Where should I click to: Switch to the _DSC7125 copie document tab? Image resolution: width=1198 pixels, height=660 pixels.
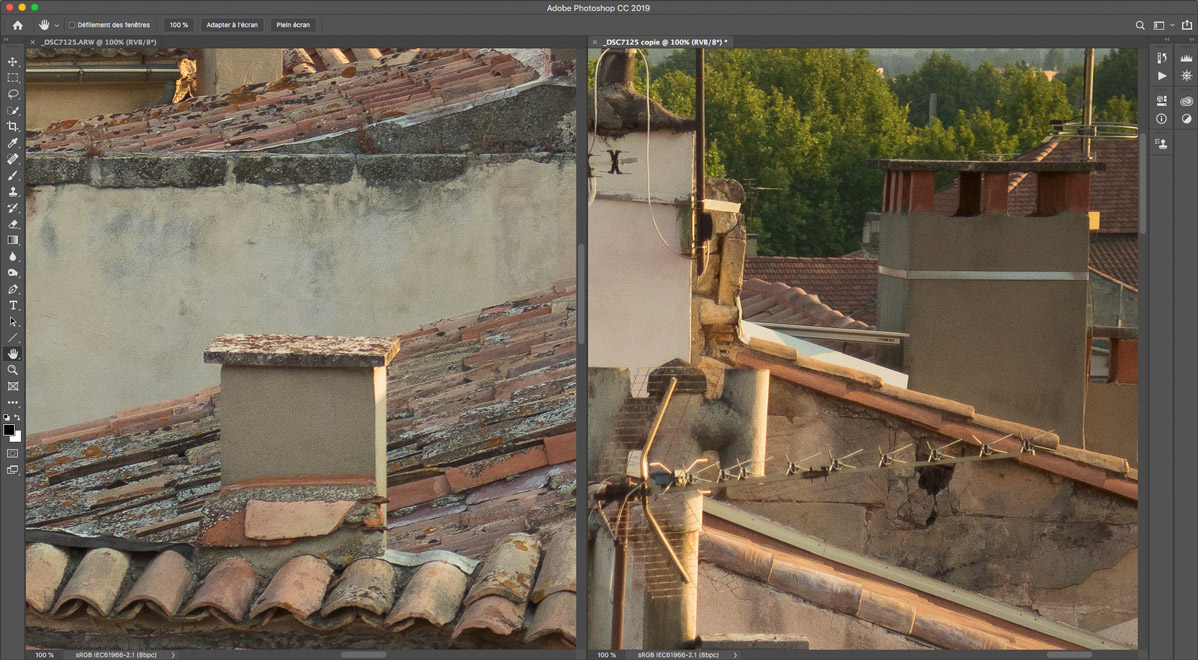pos(665,42)
